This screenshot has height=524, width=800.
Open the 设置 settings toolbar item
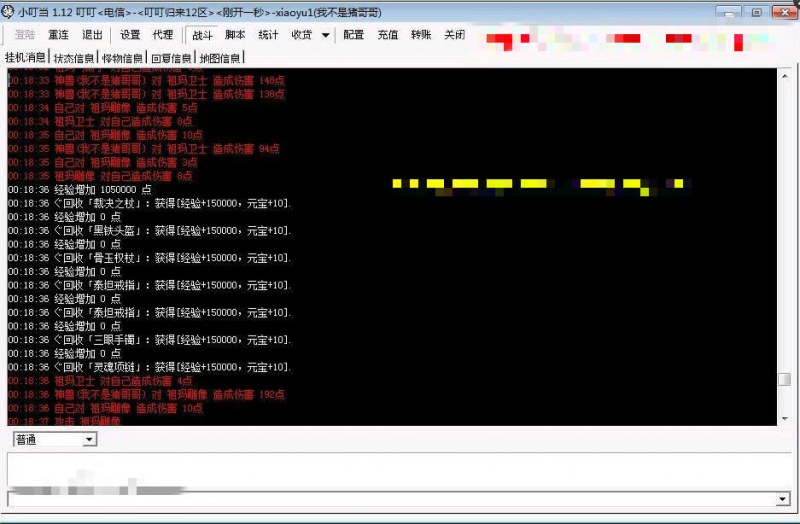pyautogui.click(x=130, y=35)
